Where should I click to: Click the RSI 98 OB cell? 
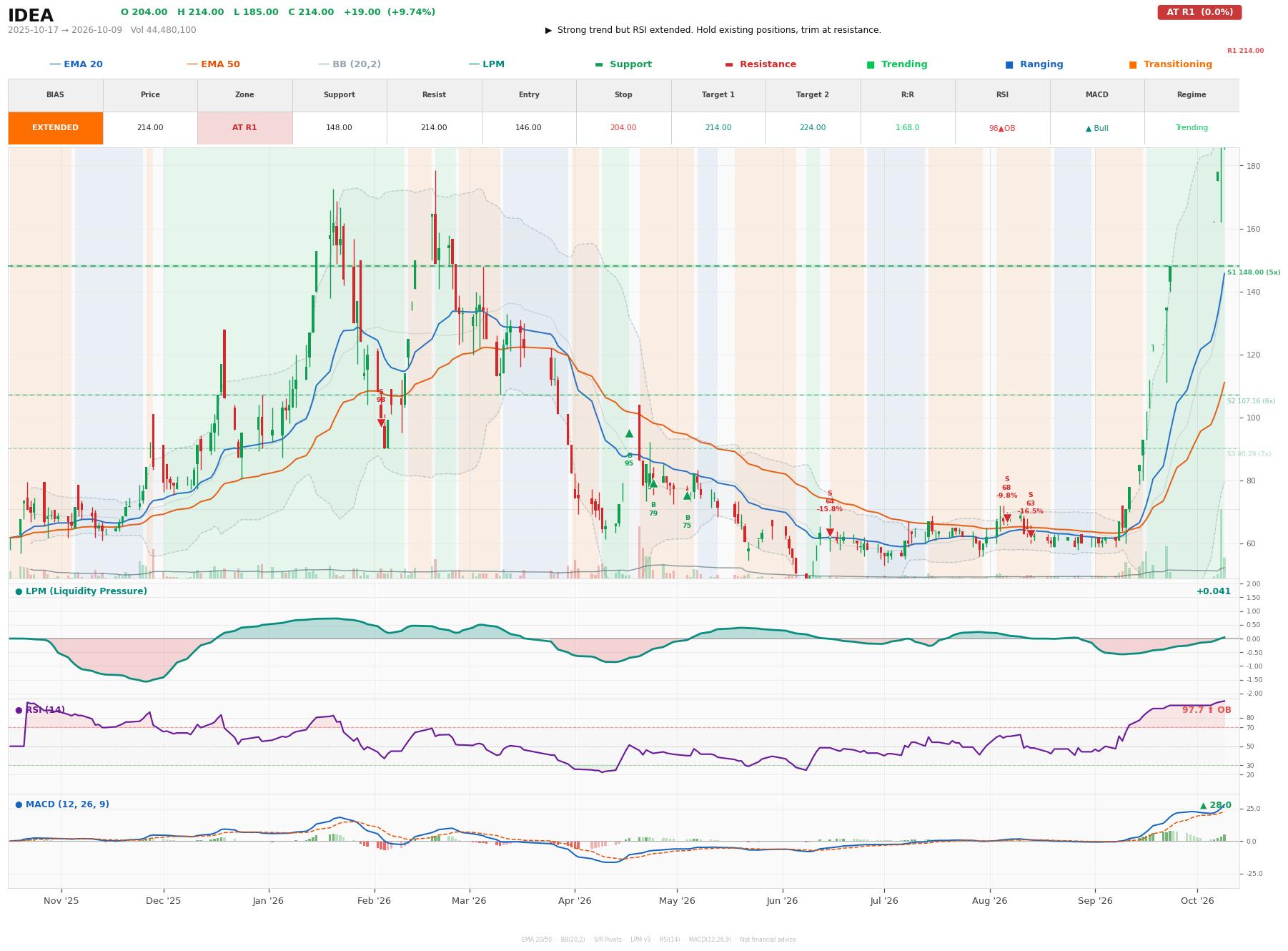coord(1002,128)
